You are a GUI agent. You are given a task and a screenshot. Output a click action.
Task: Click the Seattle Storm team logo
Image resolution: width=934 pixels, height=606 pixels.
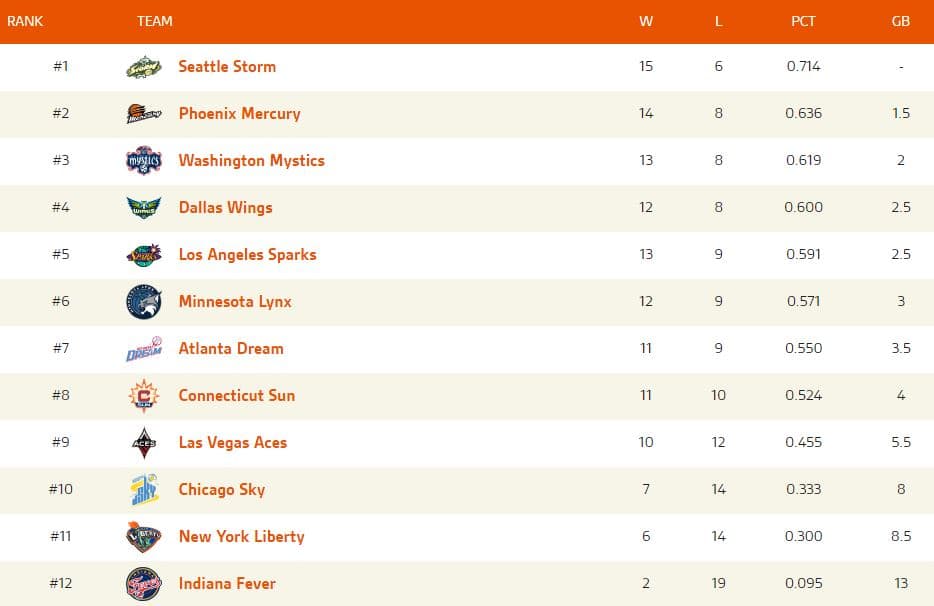point(144,67)
